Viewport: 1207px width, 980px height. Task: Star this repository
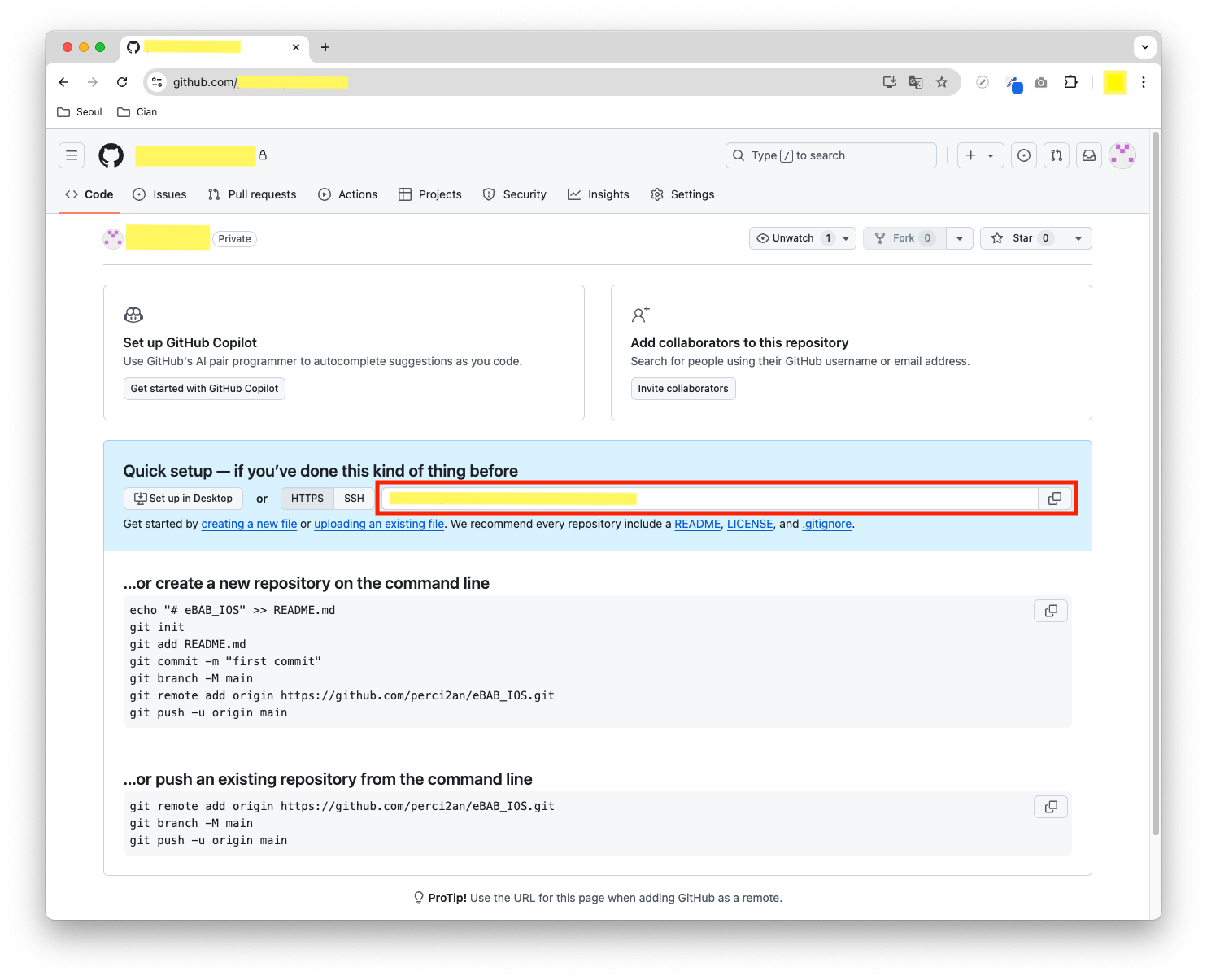pos(1022,238)
